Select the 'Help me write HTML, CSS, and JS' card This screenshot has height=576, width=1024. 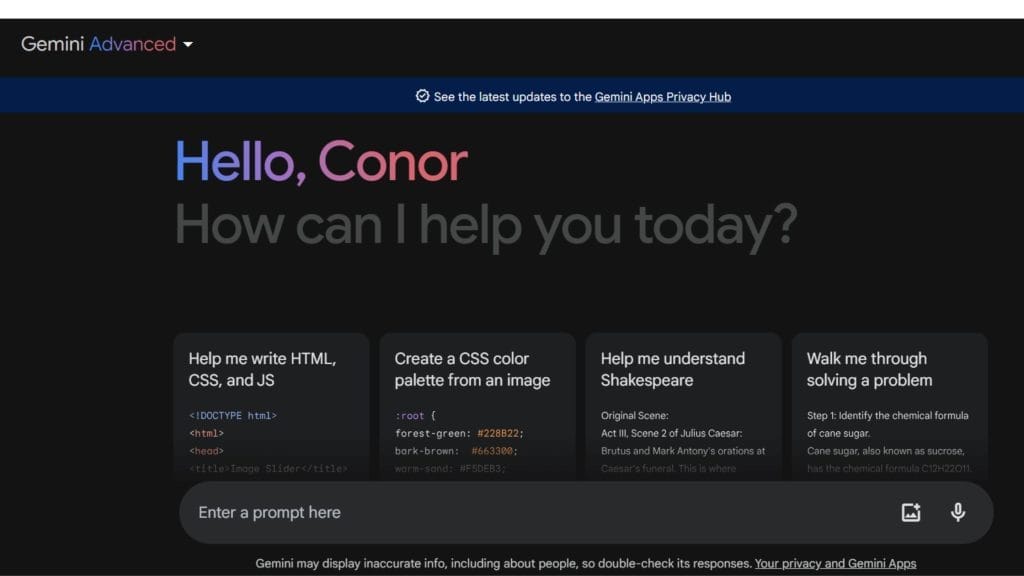[x=272, y=406]
